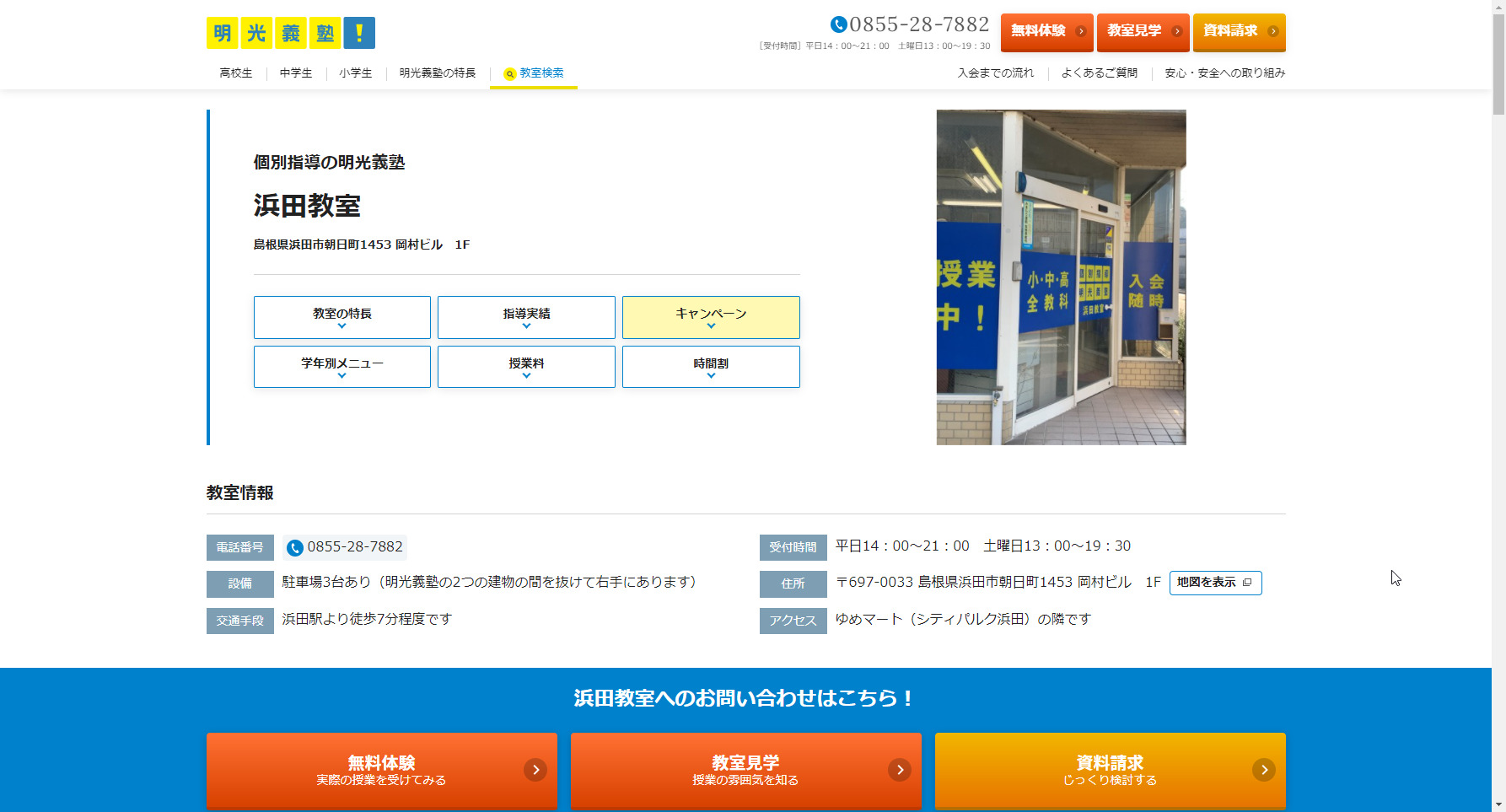Click the header 無料体験 button
Screen dimensions: 1506x812
tap(1047, 32)
